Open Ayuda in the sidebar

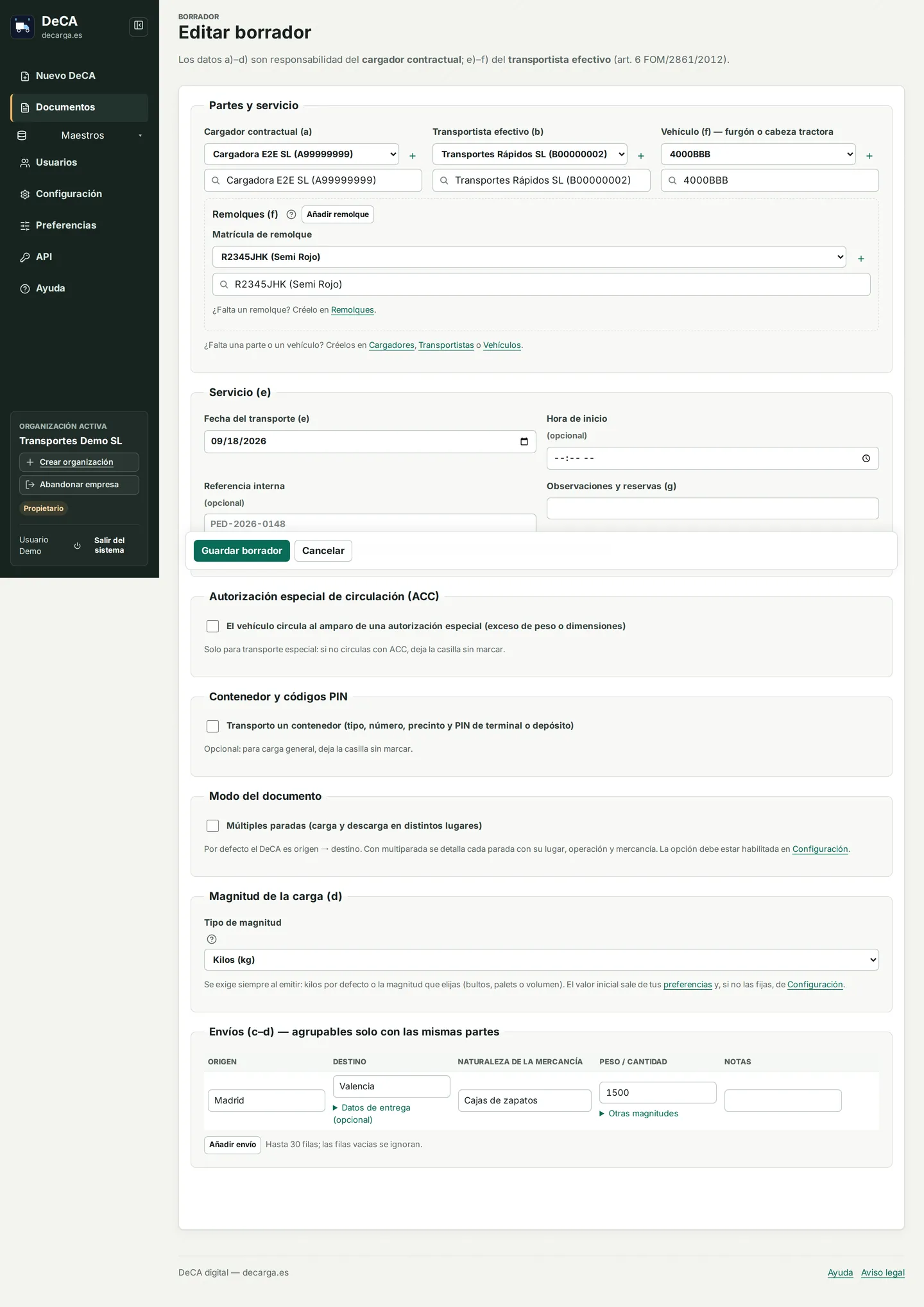click(80, 288)
